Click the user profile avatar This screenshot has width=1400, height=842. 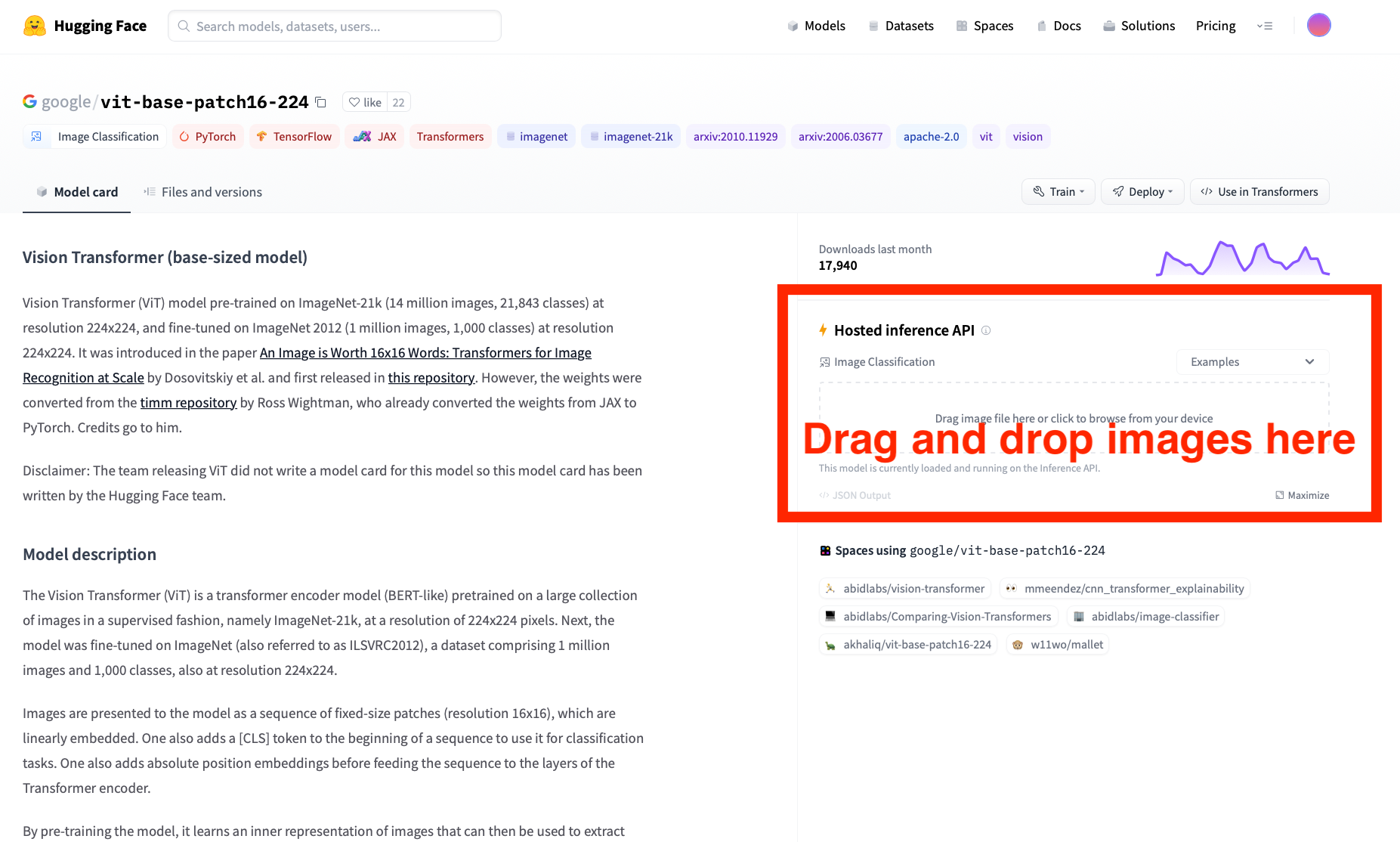[1318, 26]
